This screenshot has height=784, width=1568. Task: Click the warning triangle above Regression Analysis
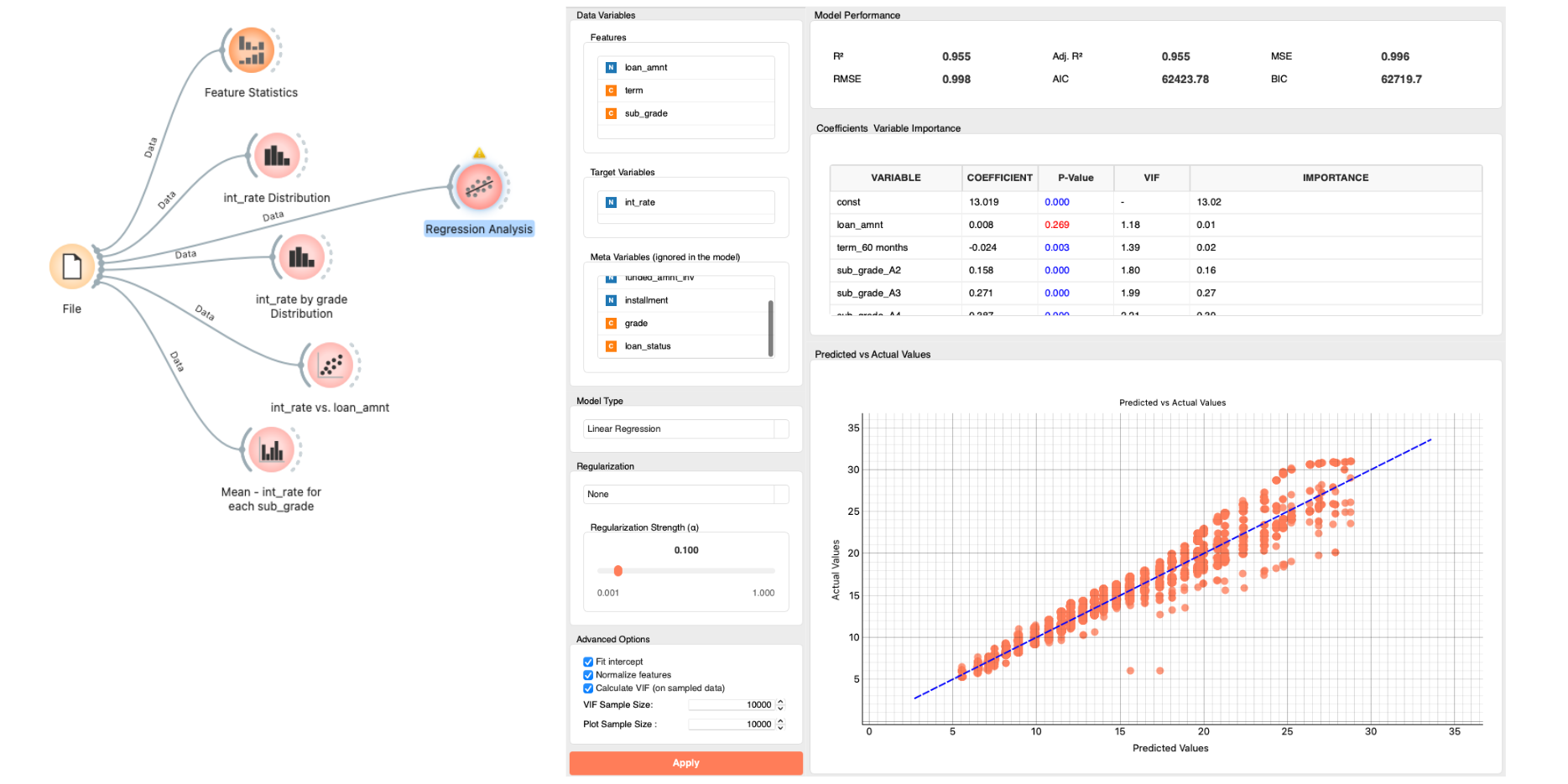pos(479,153)
